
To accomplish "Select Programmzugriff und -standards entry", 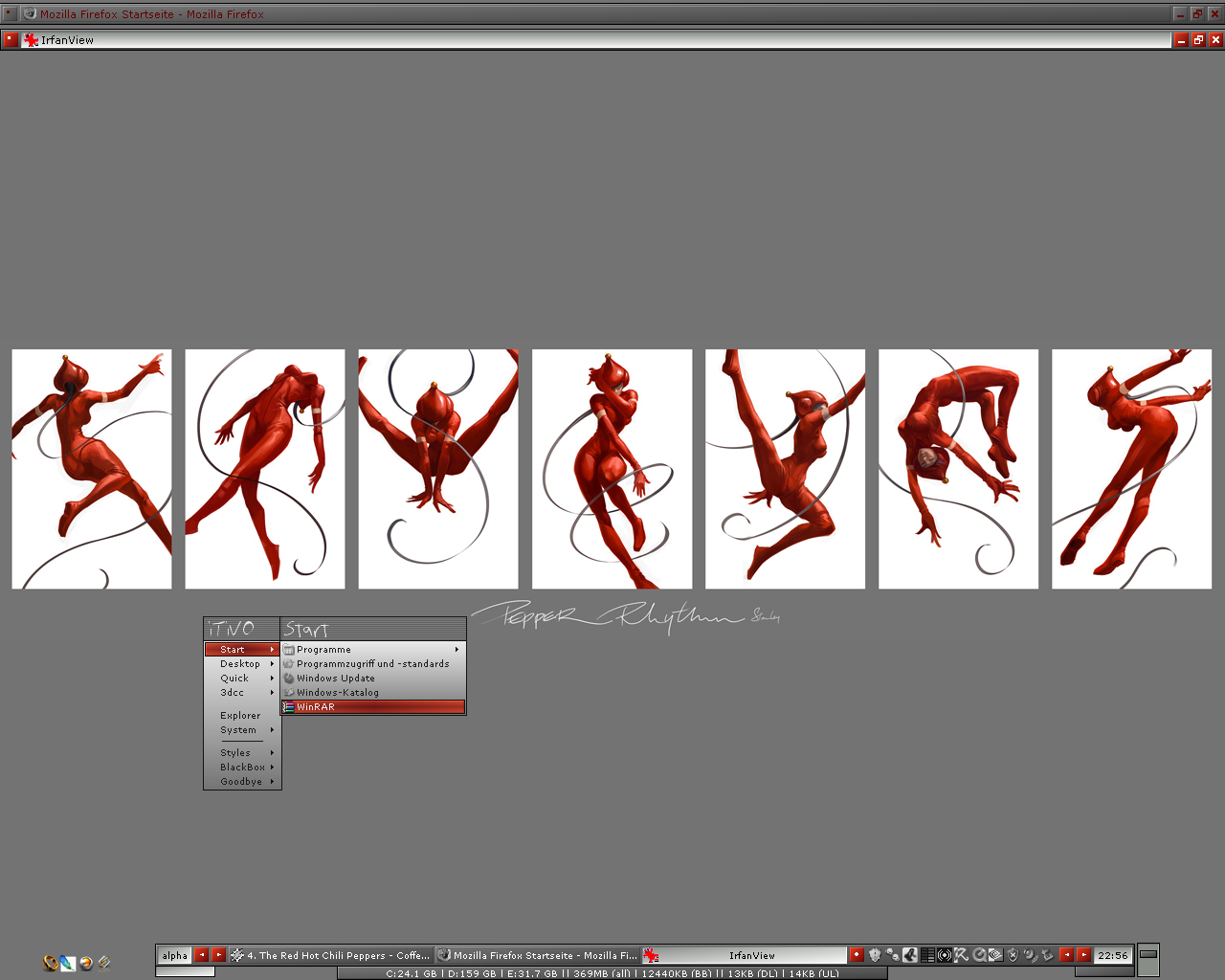I will point(373,663).
